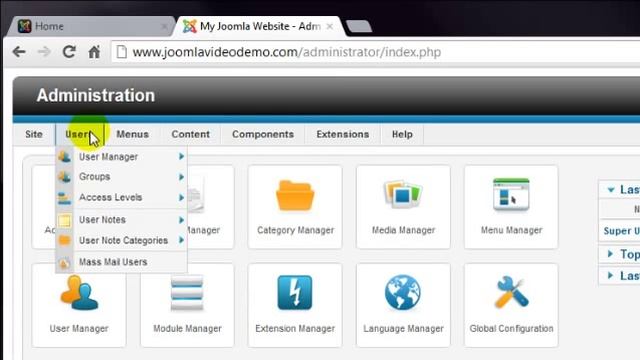Open the Menu Manager icon
This screenshot has width=640, height=360.
tap(511, 195)
